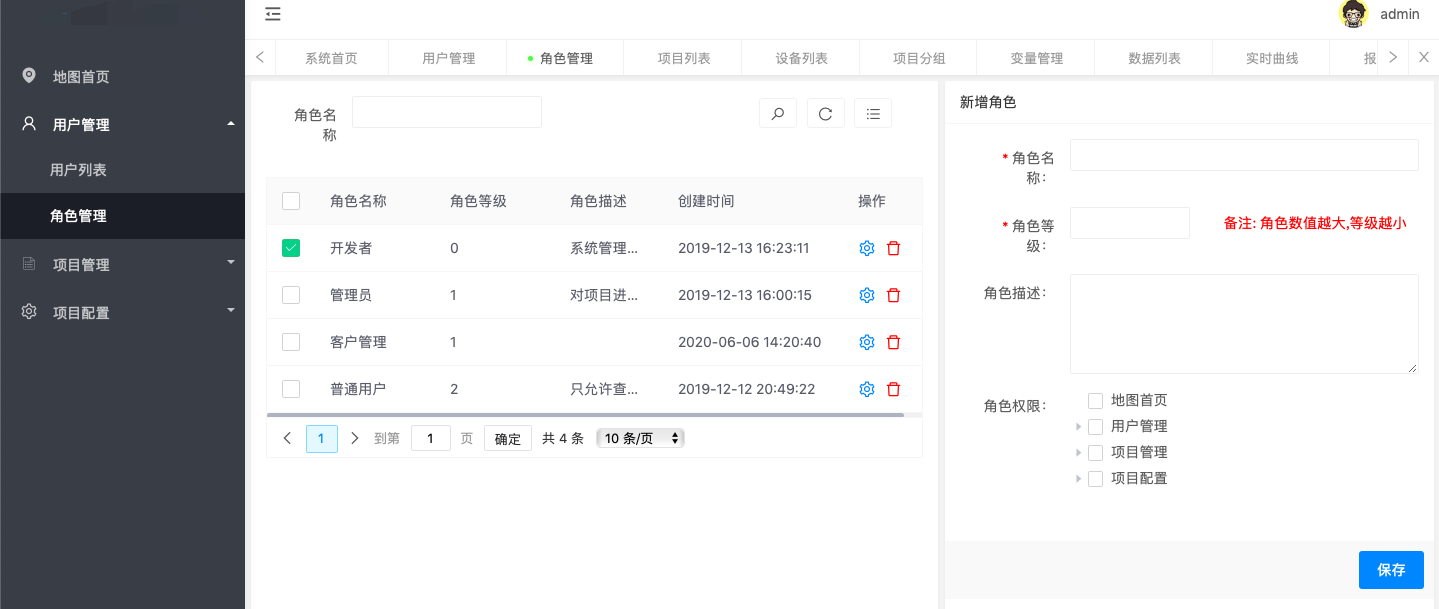
Task: Delete the 客户管理 role with trash icon
Action: click(894, 342)
